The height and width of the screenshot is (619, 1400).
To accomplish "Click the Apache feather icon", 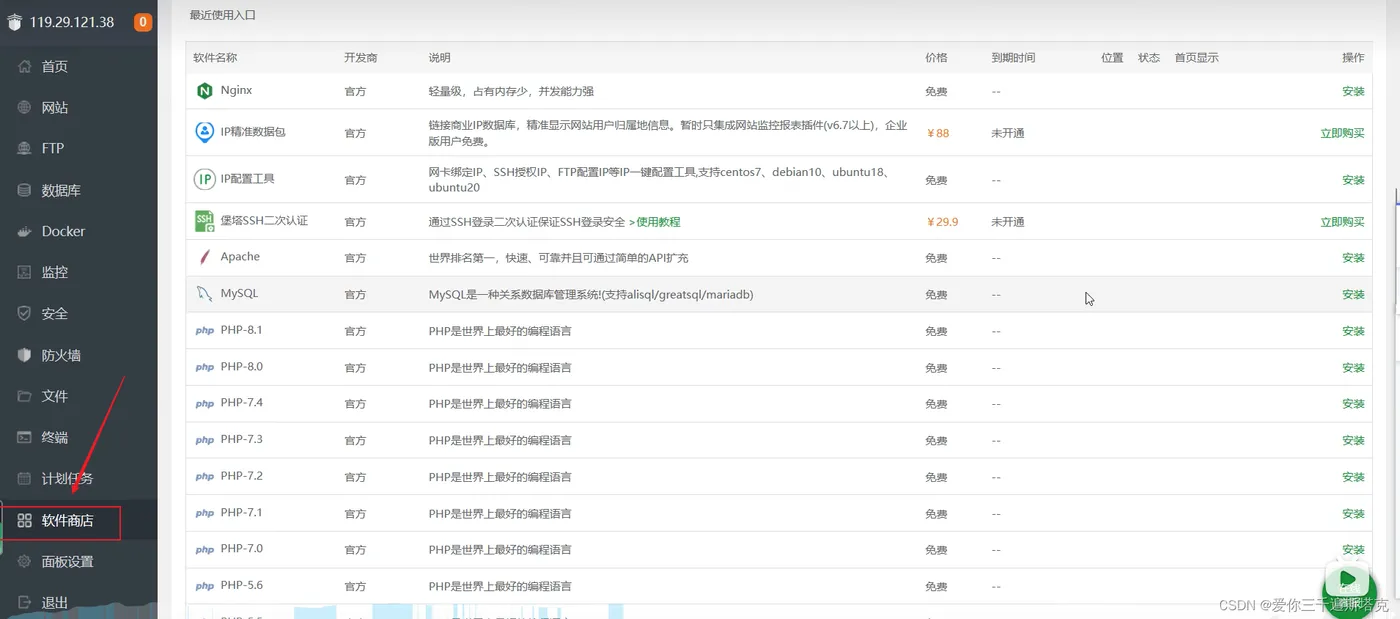I will (204, 257).
